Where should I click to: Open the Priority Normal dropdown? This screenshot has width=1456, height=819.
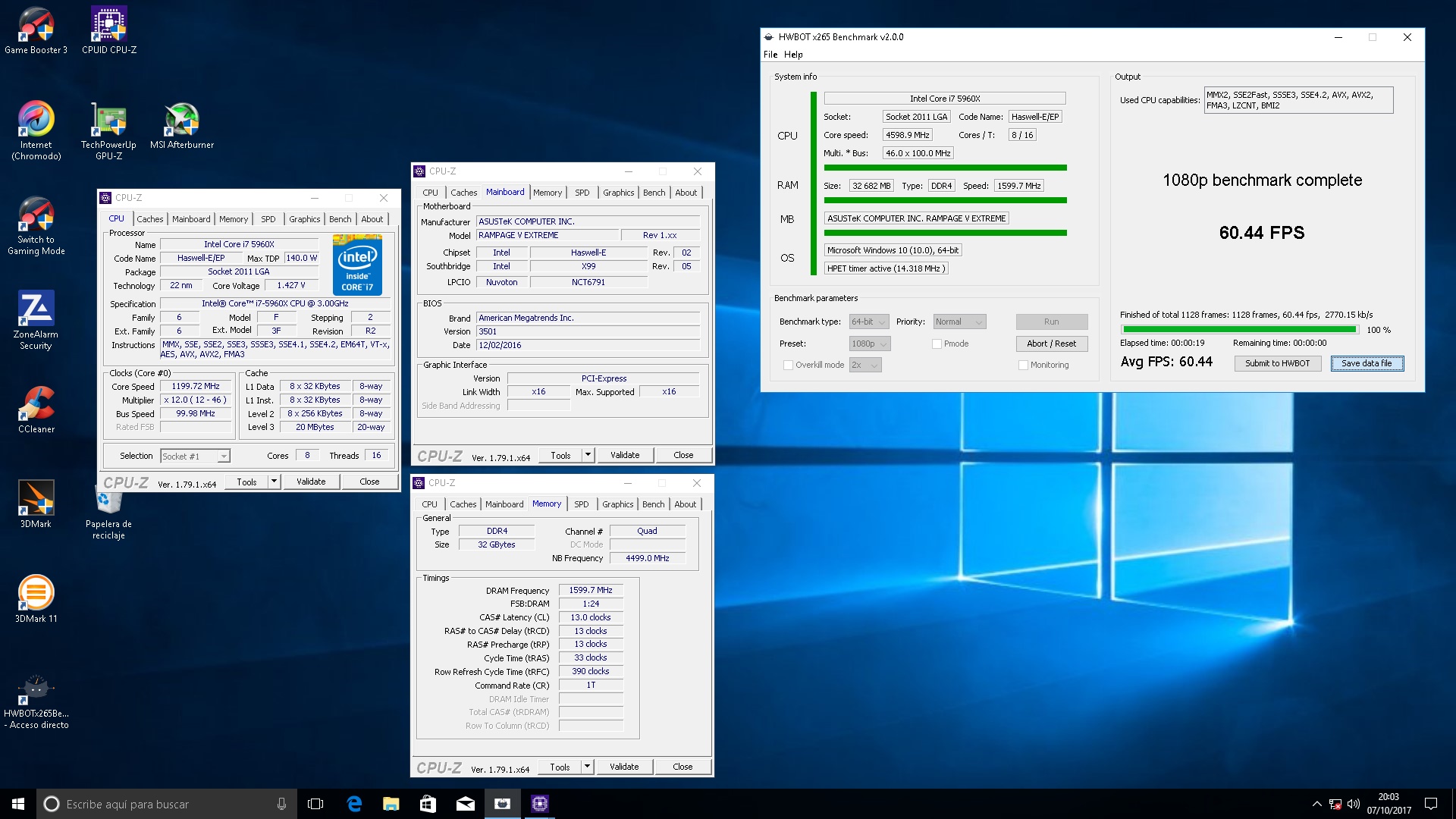(x=959, y=322)
